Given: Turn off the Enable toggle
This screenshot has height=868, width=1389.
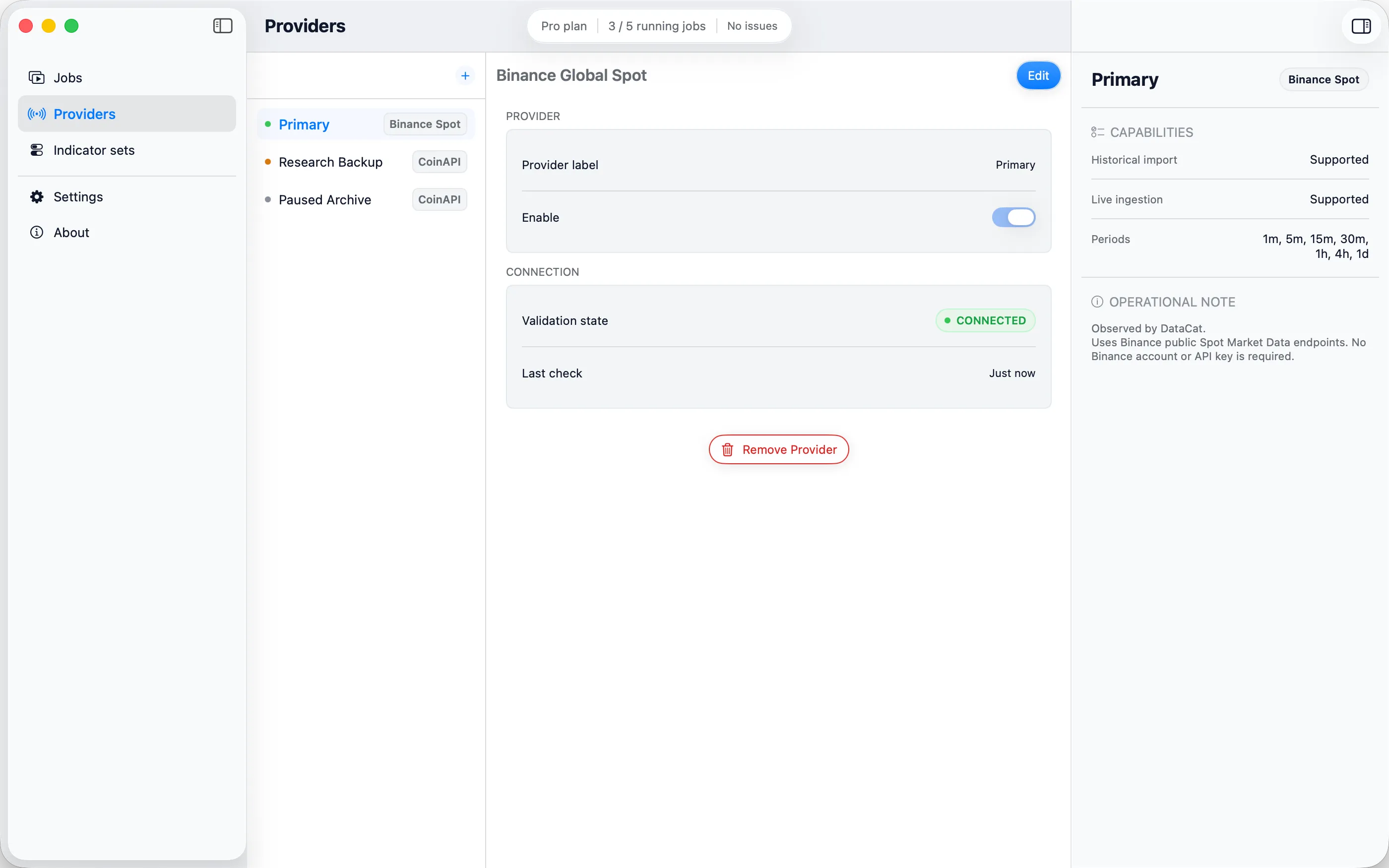Looking at the screenshot, I should click(x=1013, y=218).
